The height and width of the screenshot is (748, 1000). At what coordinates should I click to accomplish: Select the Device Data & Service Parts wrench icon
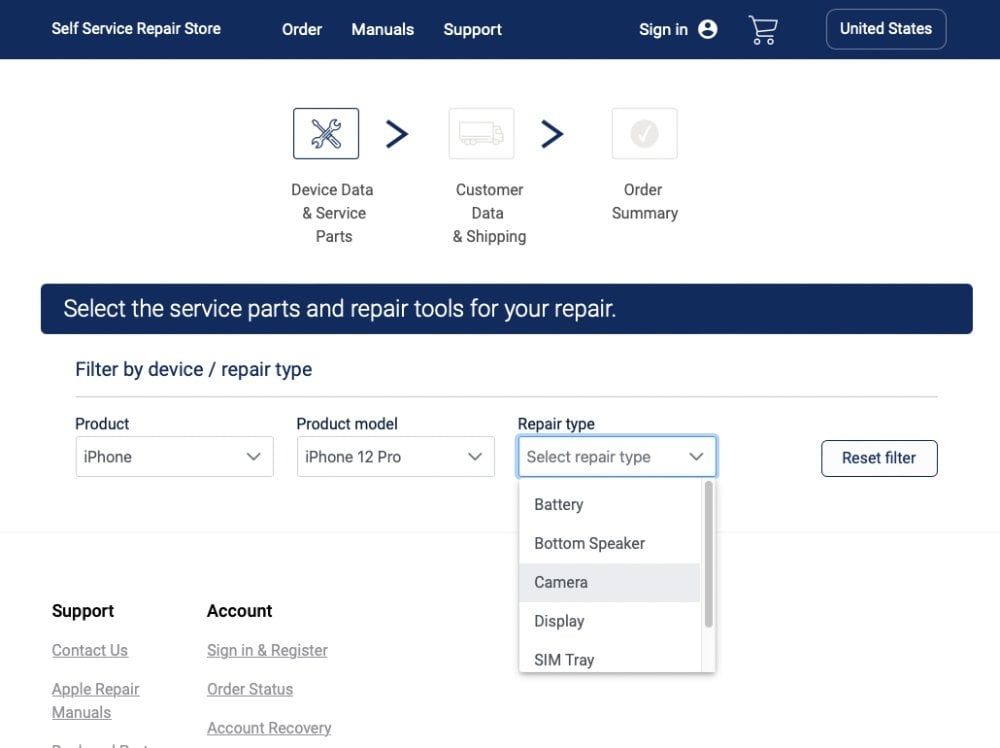[x=326, y=133]
